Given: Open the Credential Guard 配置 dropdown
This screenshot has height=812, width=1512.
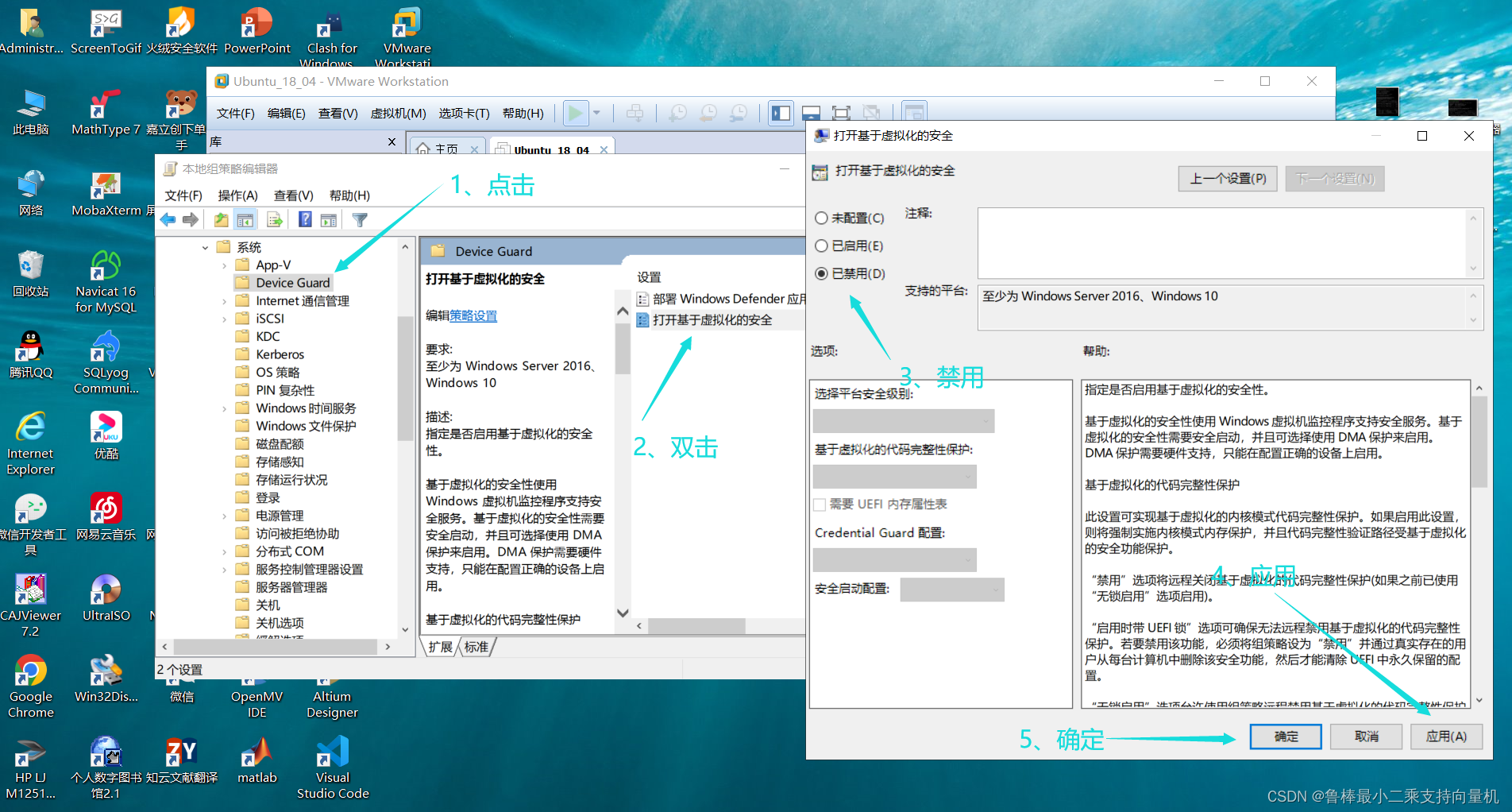Looking at the screenshot, I should (x=895, y=560).
